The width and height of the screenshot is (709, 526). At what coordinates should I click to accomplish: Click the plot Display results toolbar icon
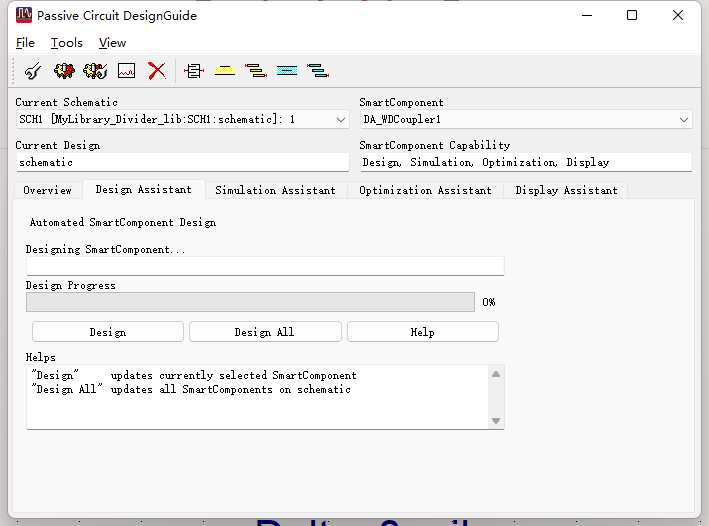(x=126, y=71)
